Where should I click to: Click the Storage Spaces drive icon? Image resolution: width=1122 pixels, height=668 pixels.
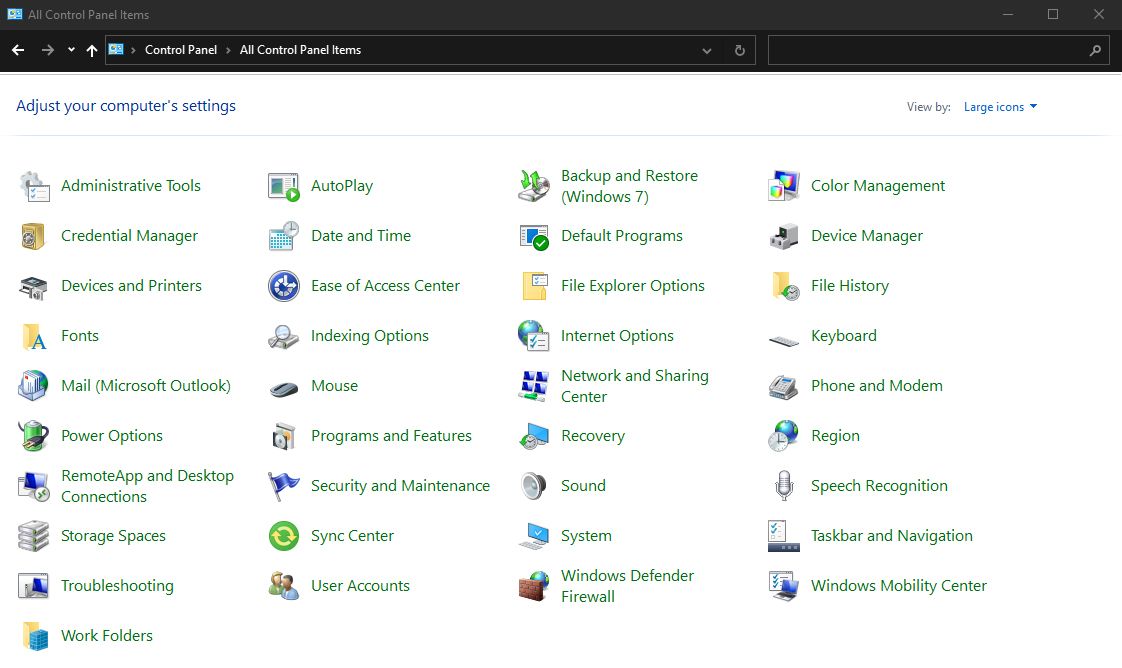click(x=34, y=536)
